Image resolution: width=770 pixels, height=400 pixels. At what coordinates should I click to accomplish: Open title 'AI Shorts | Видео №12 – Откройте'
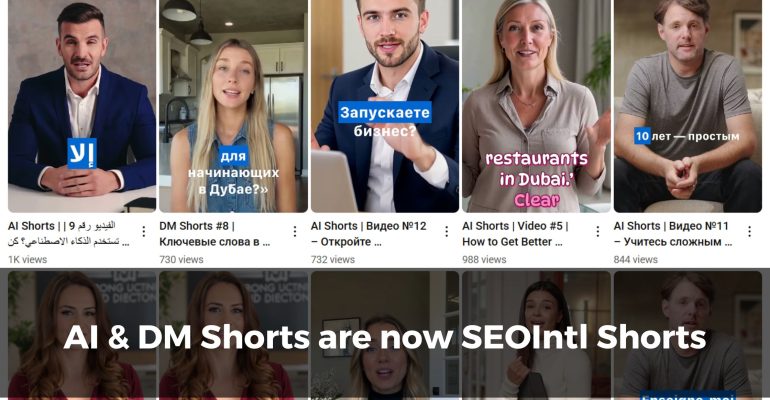coord(368,234)
